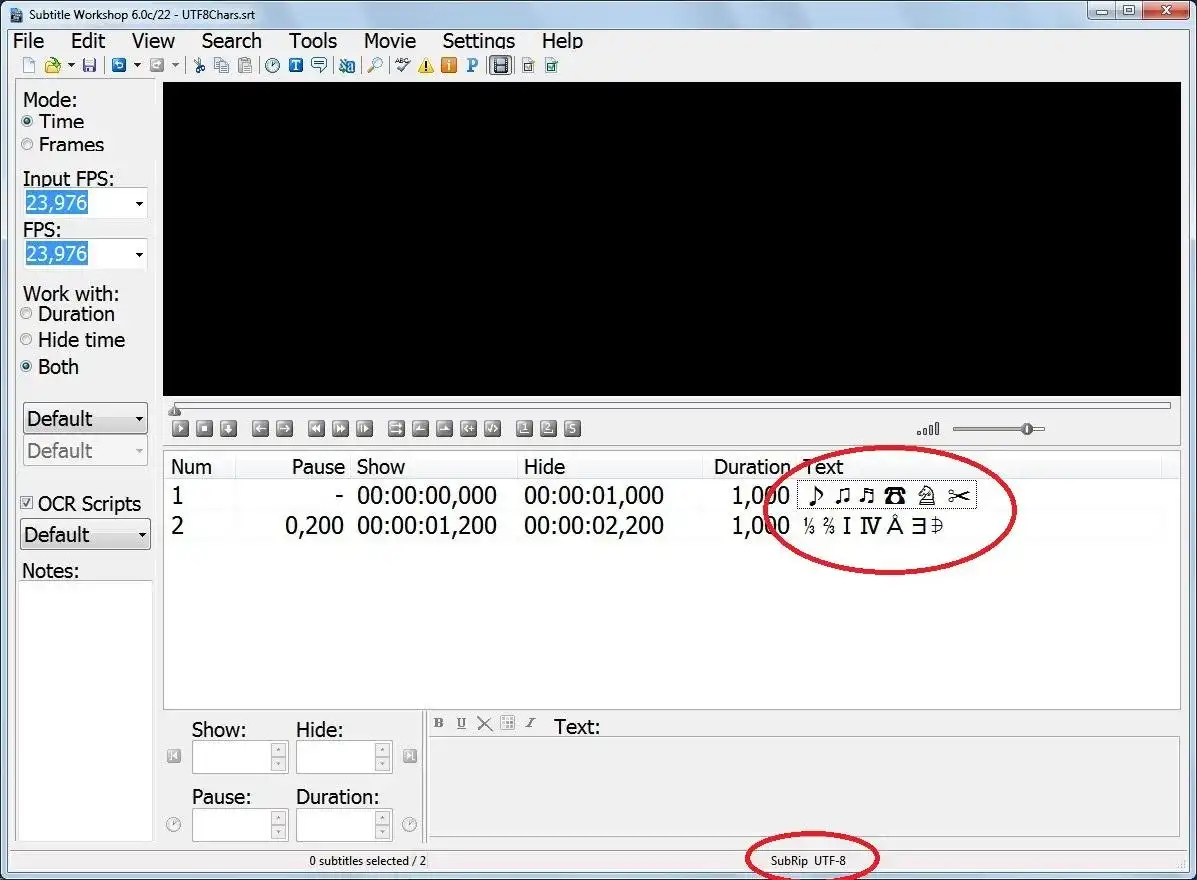Select Duration under Work with
The width and height of the screenshot is (1197, 880).
pyautogui.click(x=25, y=314)
